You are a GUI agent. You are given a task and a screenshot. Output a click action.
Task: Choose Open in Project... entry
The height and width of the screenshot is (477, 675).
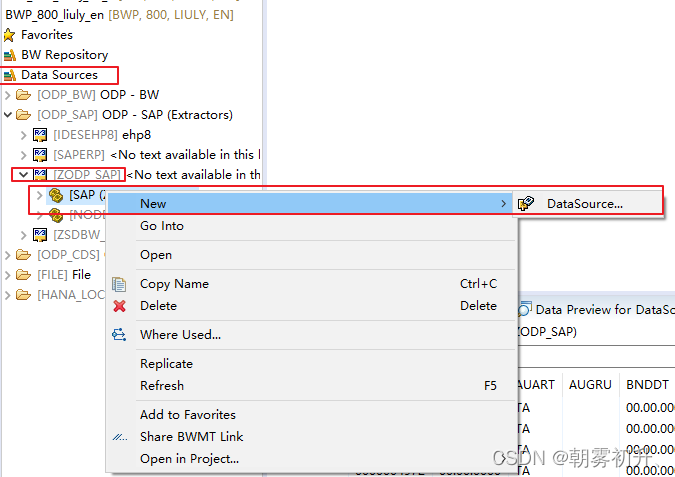point(310,459)
